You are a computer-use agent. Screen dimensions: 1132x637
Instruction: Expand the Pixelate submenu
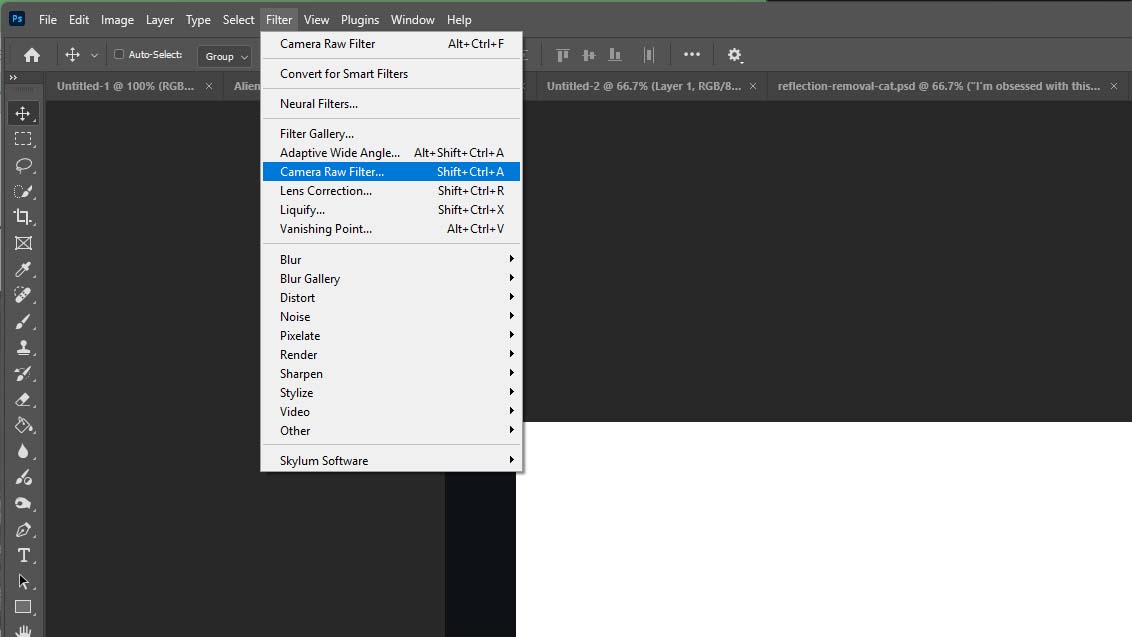pyautogui.click(x=391, y=335)
